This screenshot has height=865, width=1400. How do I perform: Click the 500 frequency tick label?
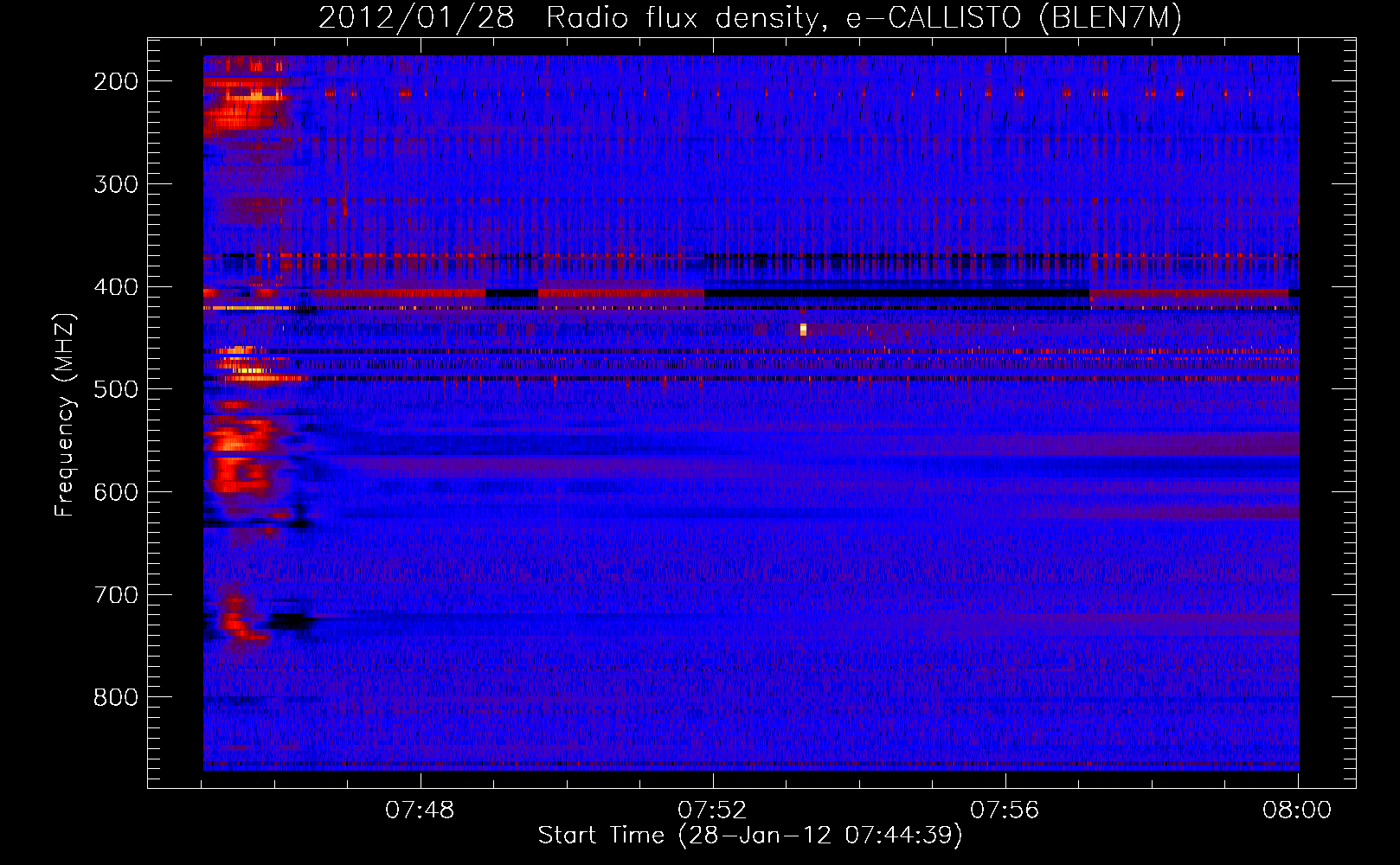click(x=115, y=389)
